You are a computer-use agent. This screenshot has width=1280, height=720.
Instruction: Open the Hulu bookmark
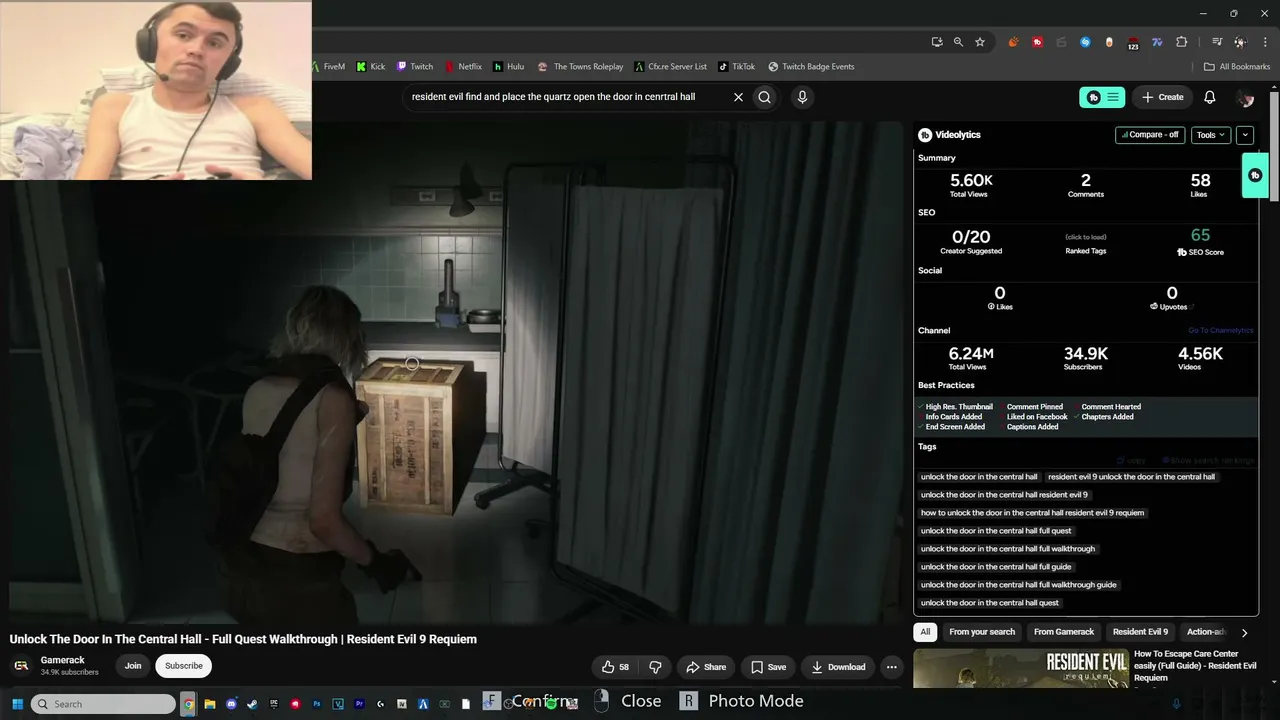click(508, 67)
